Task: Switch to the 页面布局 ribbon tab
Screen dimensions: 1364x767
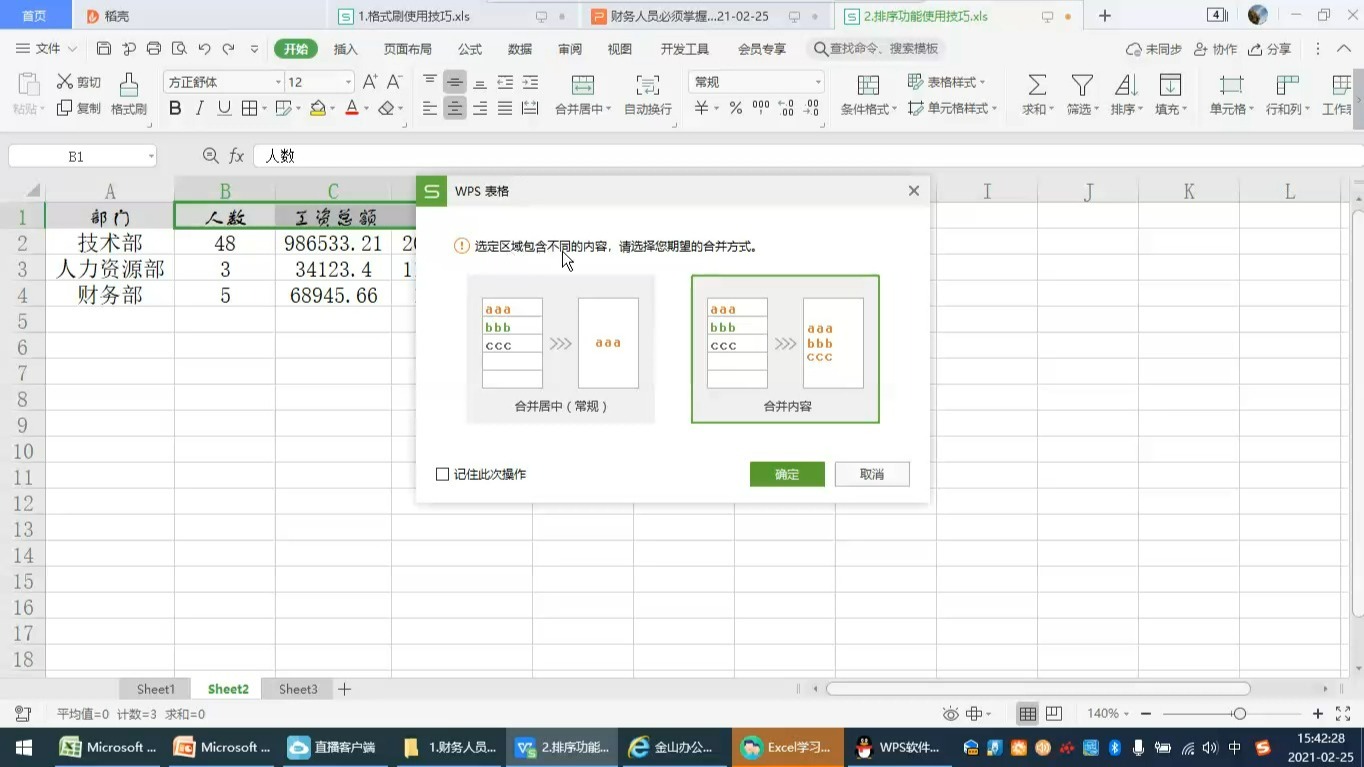Action: point(407,49)
